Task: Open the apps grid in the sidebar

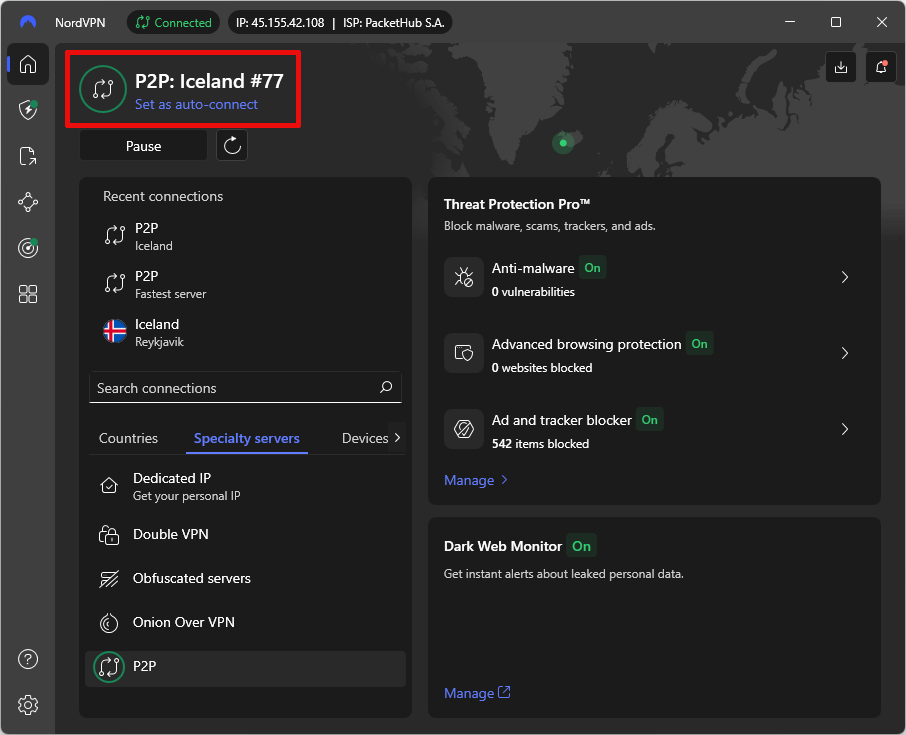Action: pyautogui.click(x=27, y=293)
